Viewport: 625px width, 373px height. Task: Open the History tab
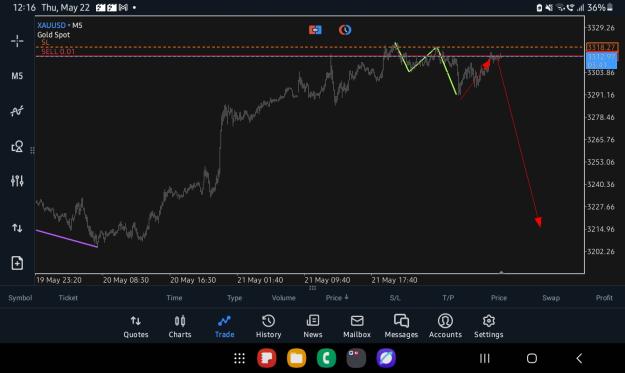click(x=268, y=327)
